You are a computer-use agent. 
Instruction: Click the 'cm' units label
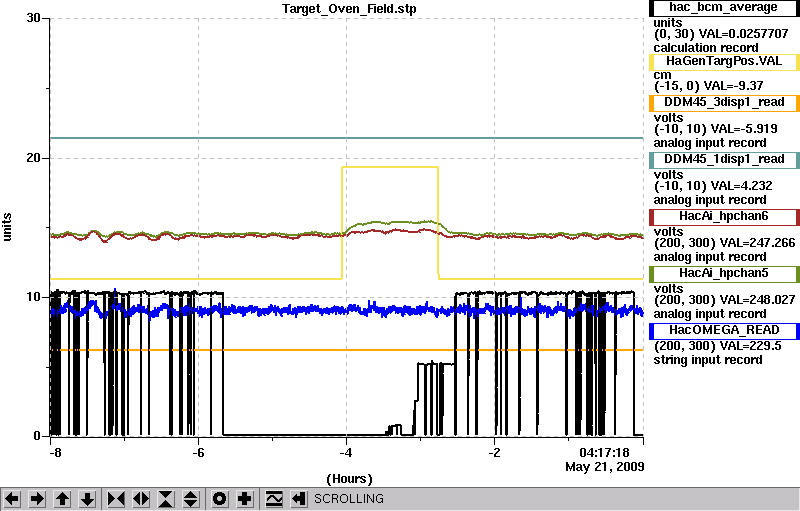click(x=662, y=75)
